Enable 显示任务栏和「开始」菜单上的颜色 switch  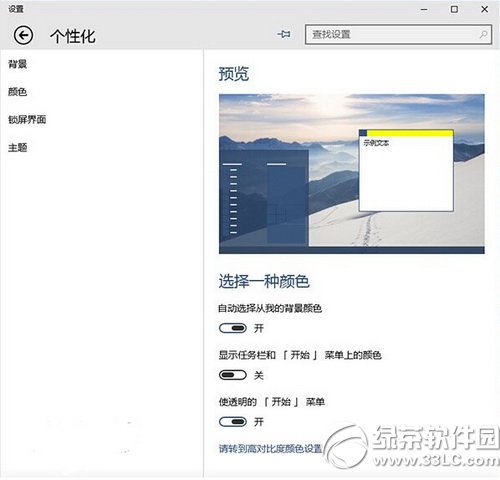pyautogui.click(x=233, y=375)
